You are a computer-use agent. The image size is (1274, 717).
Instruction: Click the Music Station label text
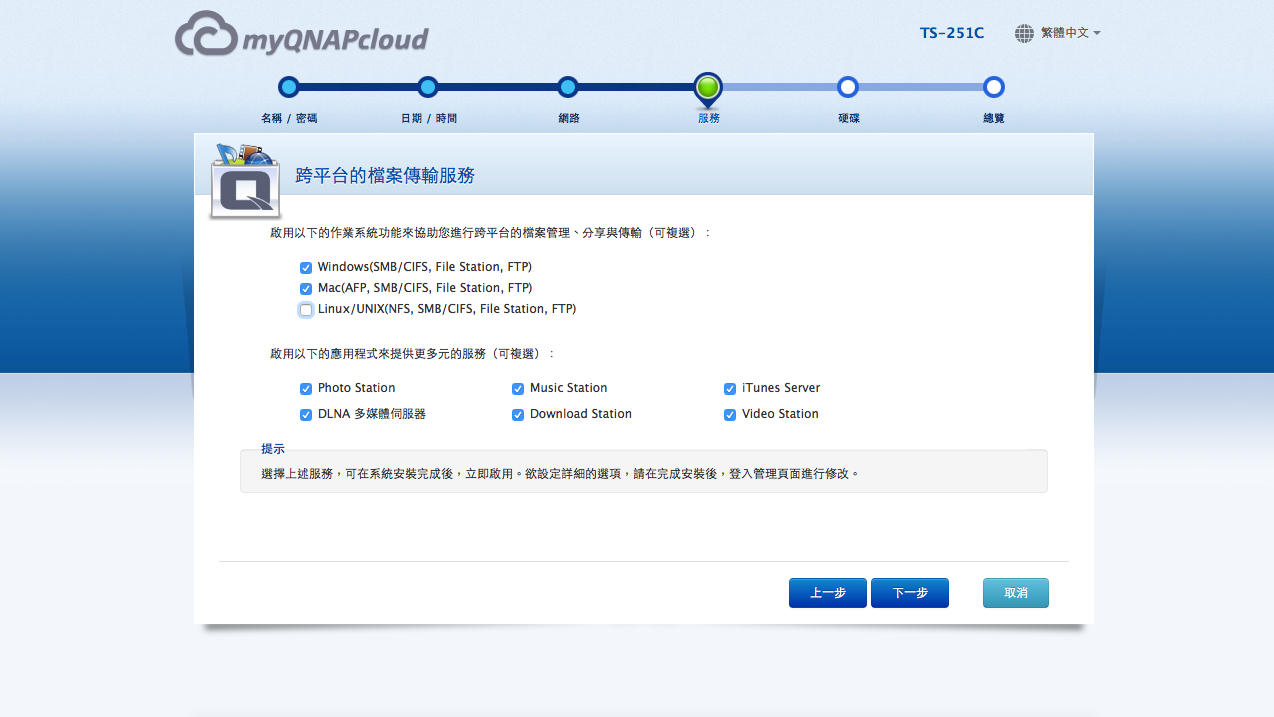[x=569, y=388]
